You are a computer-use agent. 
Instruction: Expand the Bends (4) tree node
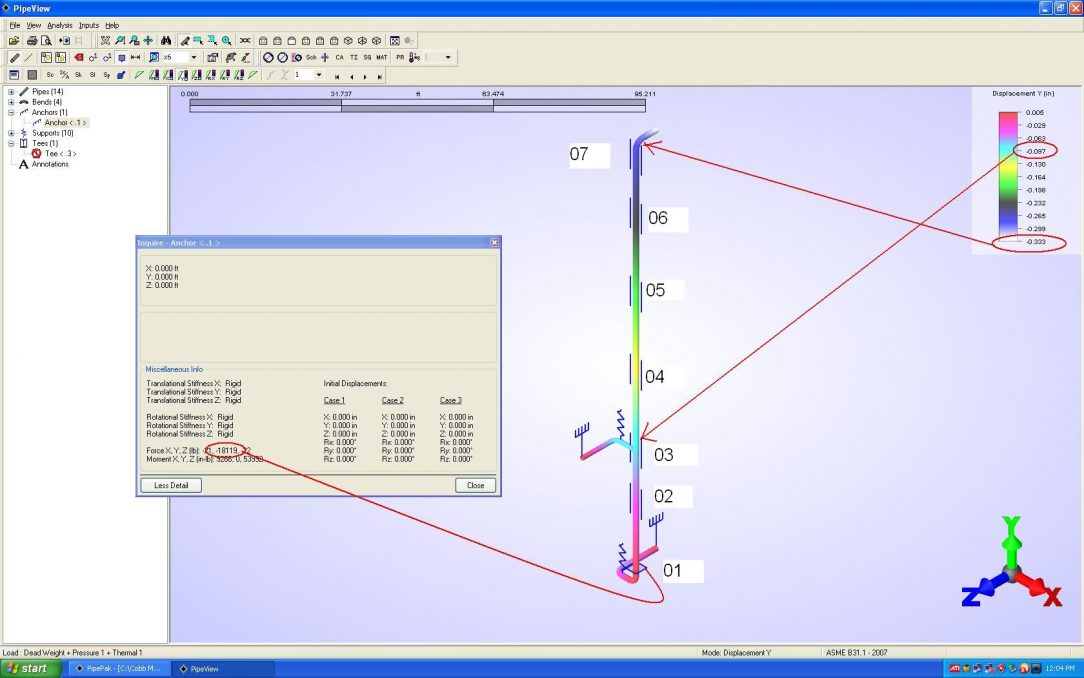pyautogui.click(x=11, y=102)
